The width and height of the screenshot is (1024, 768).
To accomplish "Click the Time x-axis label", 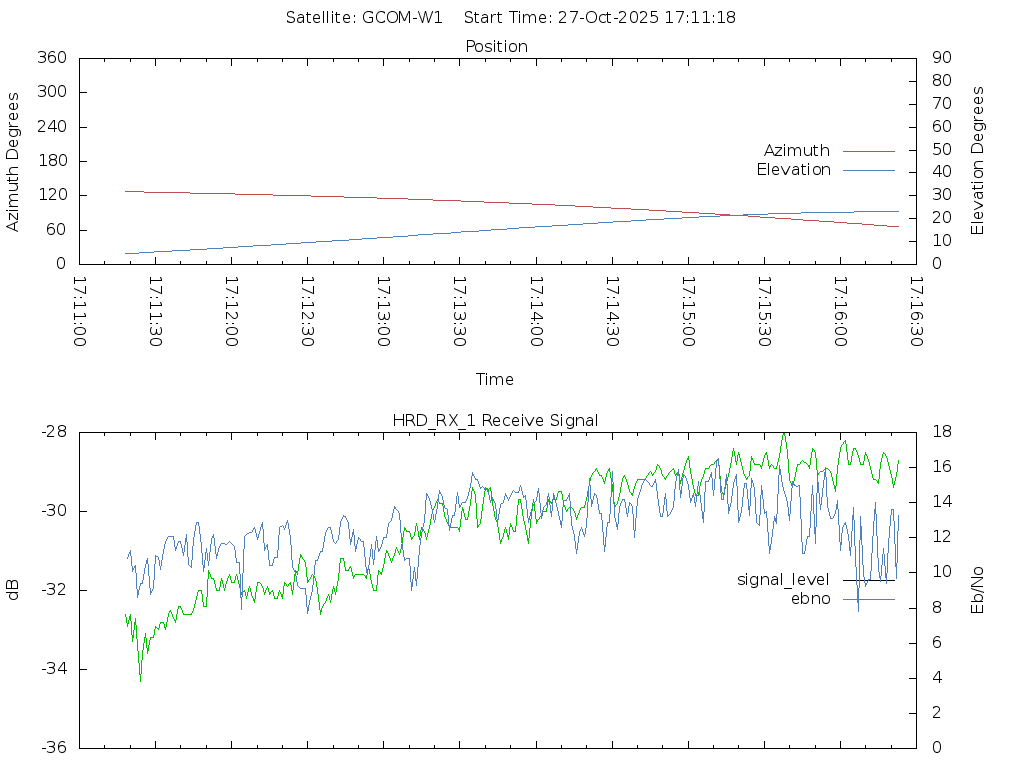I will pos(495,380).
